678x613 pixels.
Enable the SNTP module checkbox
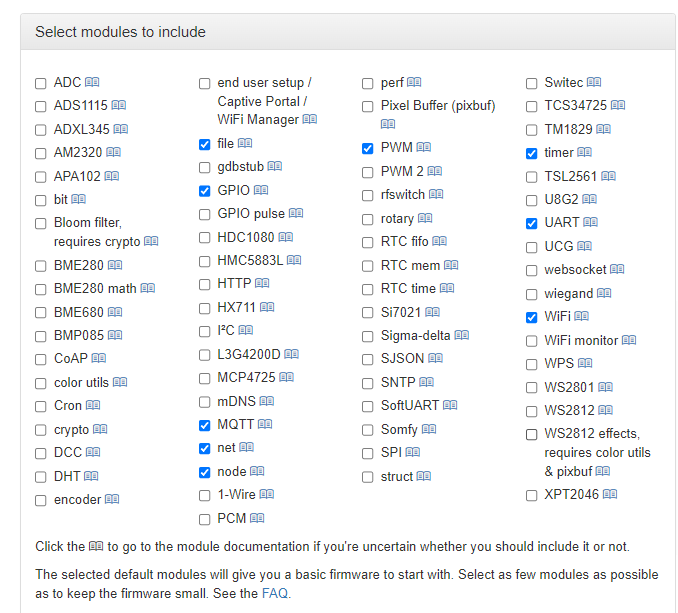(368, 383)
